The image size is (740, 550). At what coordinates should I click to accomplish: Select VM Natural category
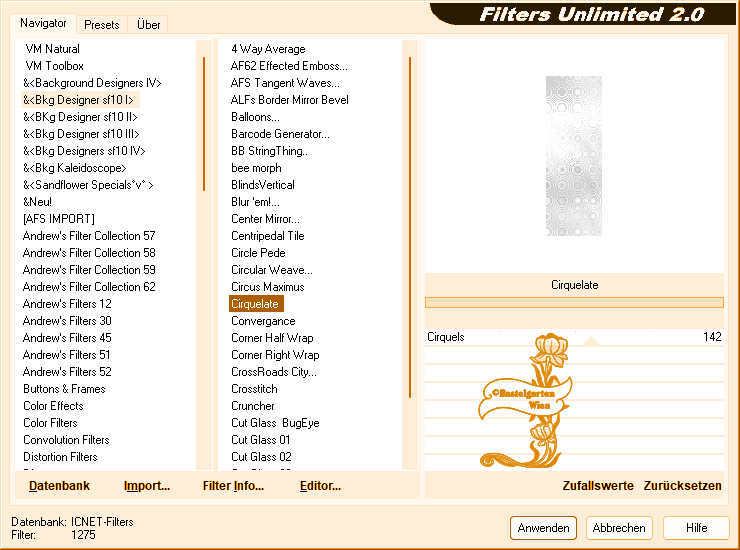click(52, 49)
